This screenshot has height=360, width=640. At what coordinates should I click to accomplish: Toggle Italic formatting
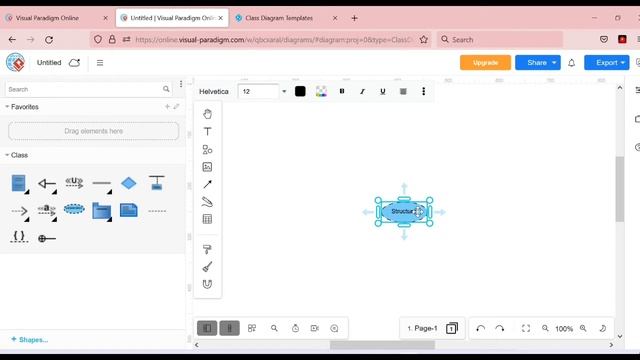pyautogui.click(x=362, y=91)
